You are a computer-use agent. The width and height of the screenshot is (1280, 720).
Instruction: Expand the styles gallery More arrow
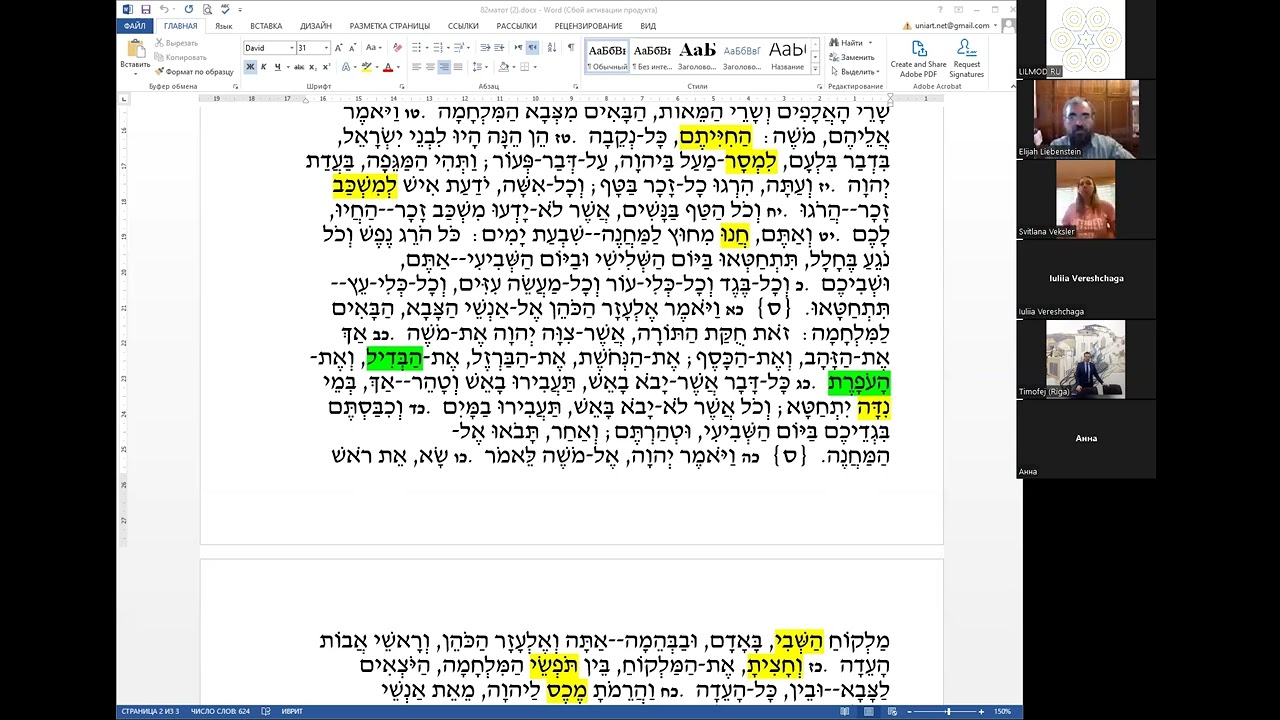coord(814,68)
